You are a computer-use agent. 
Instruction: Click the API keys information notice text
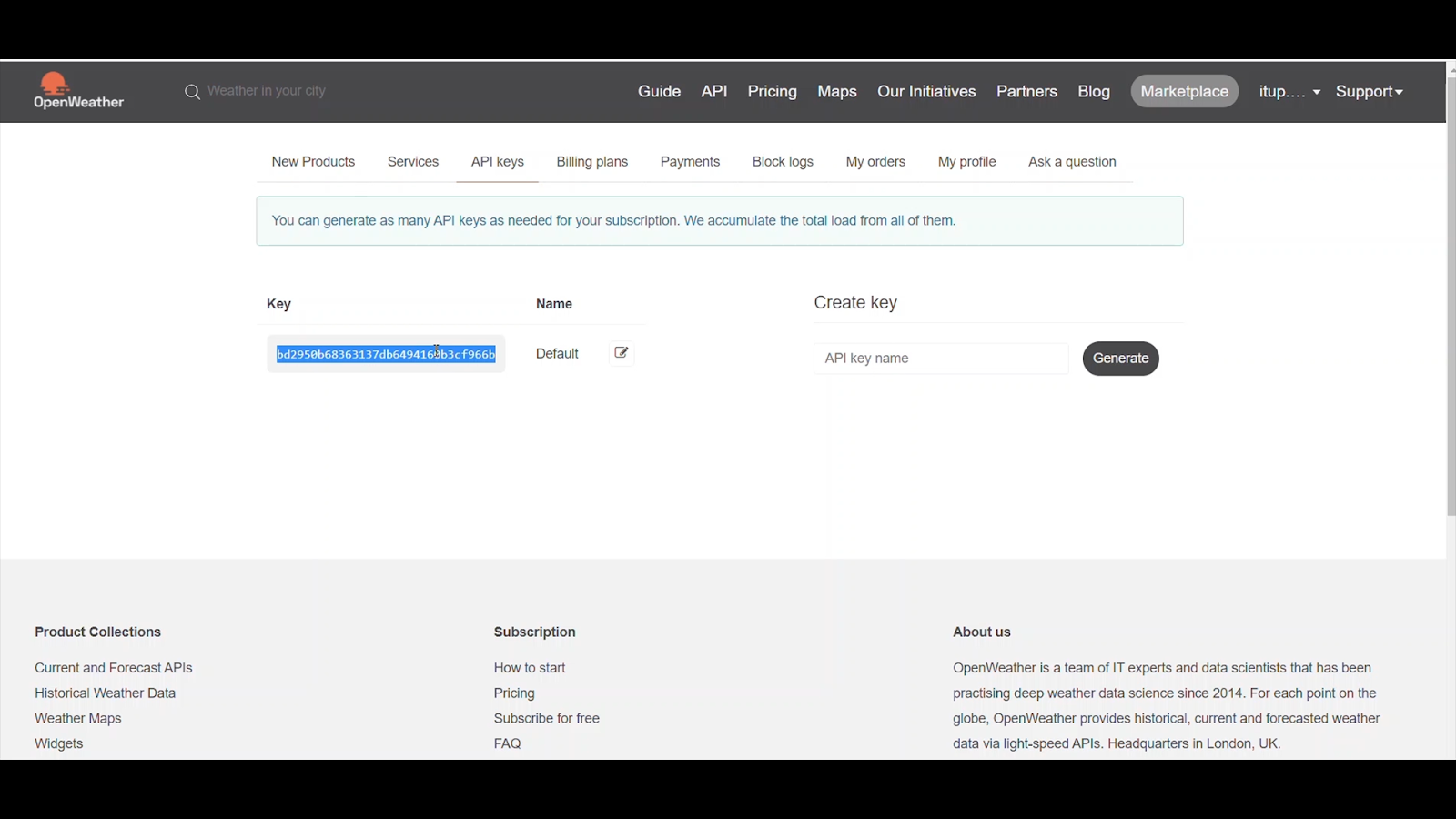pos(614,221)
